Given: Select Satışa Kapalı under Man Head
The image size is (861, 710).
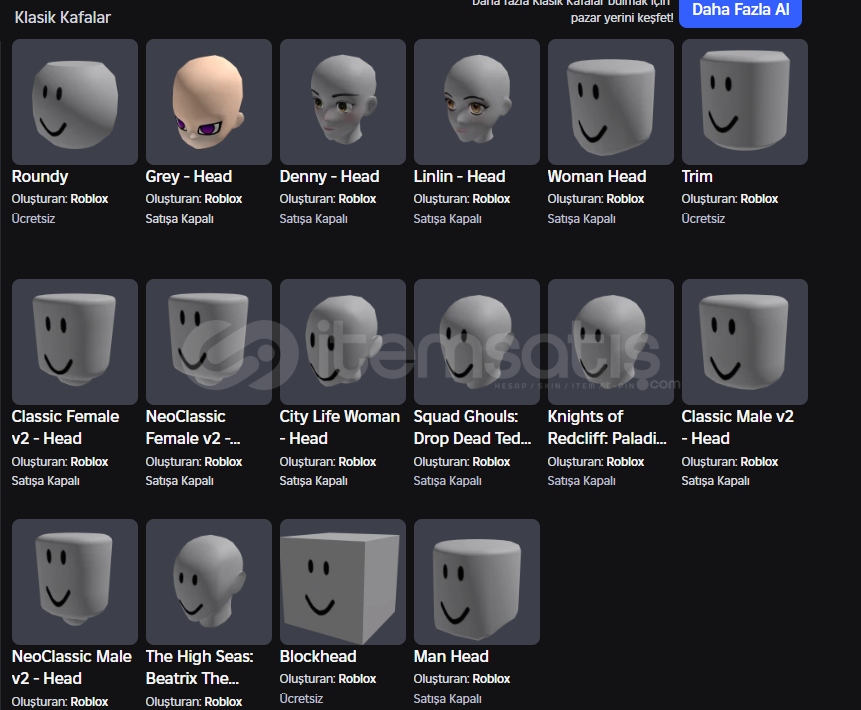Looking at the screenshot, I should pyautogui.click(x=448, y=698).
